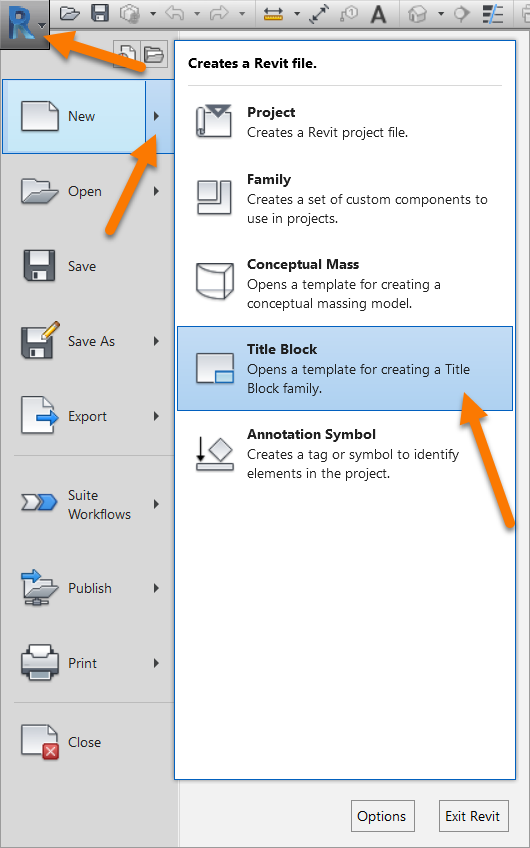Select the Print menu item

[x=89, y=663]
